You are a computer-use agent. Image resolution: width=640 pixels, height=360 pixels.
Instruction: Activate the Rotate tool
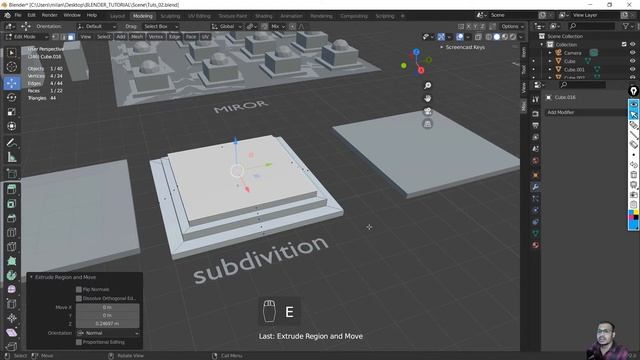tap(11, 97)
